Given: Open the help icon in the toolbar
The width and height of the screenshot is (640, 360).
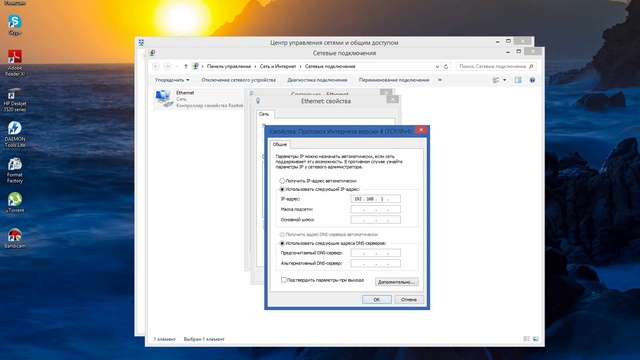Looking at the screenshot, I should tap(532, 80).
